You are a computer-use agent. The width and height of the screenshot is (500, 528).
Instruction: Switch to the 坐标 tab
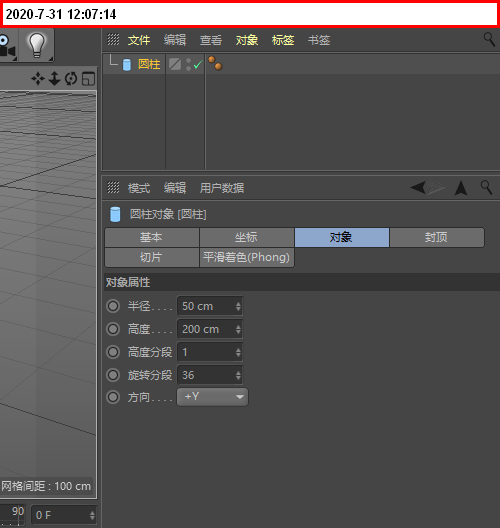[247, 237]
